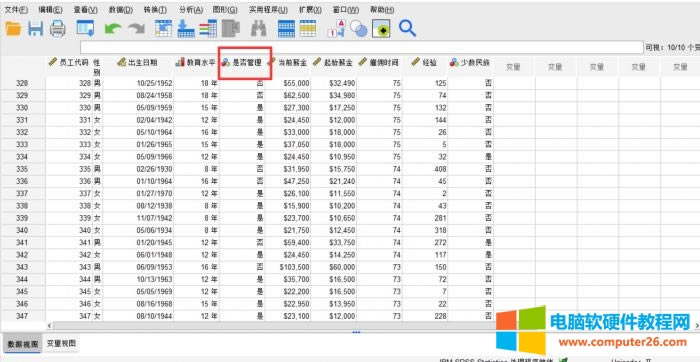Open the 数据(D) menu

(x=121, y=10)
